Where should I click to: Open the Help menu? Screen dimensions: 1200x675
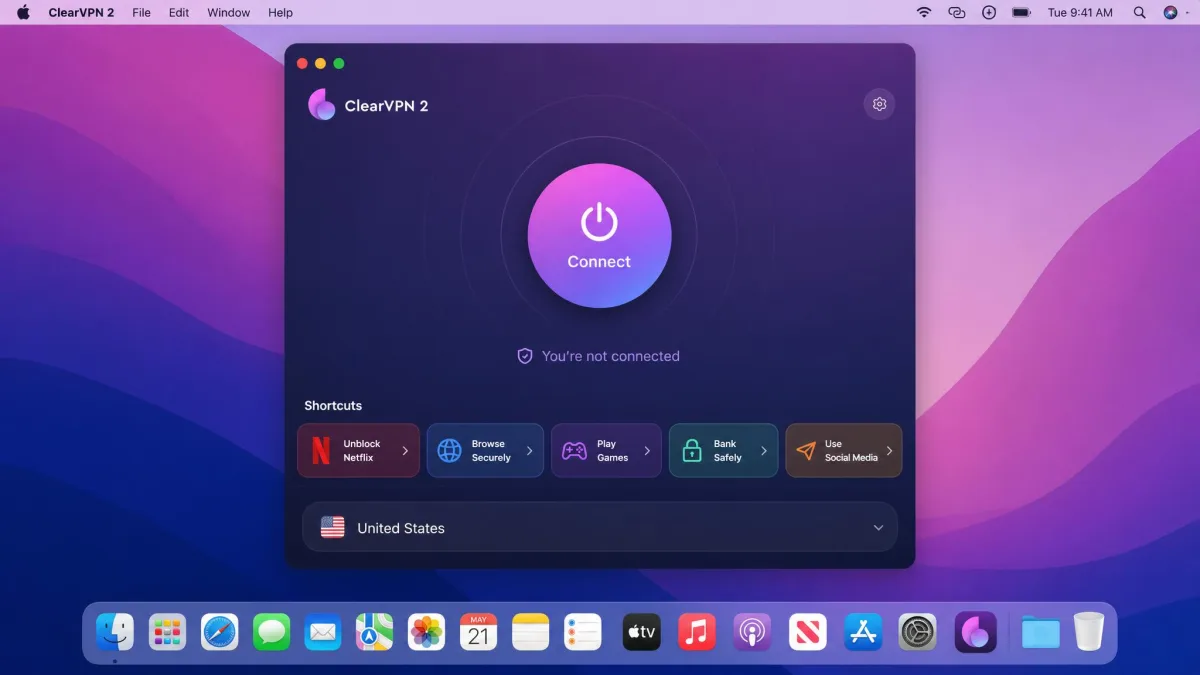coord(281,12)
